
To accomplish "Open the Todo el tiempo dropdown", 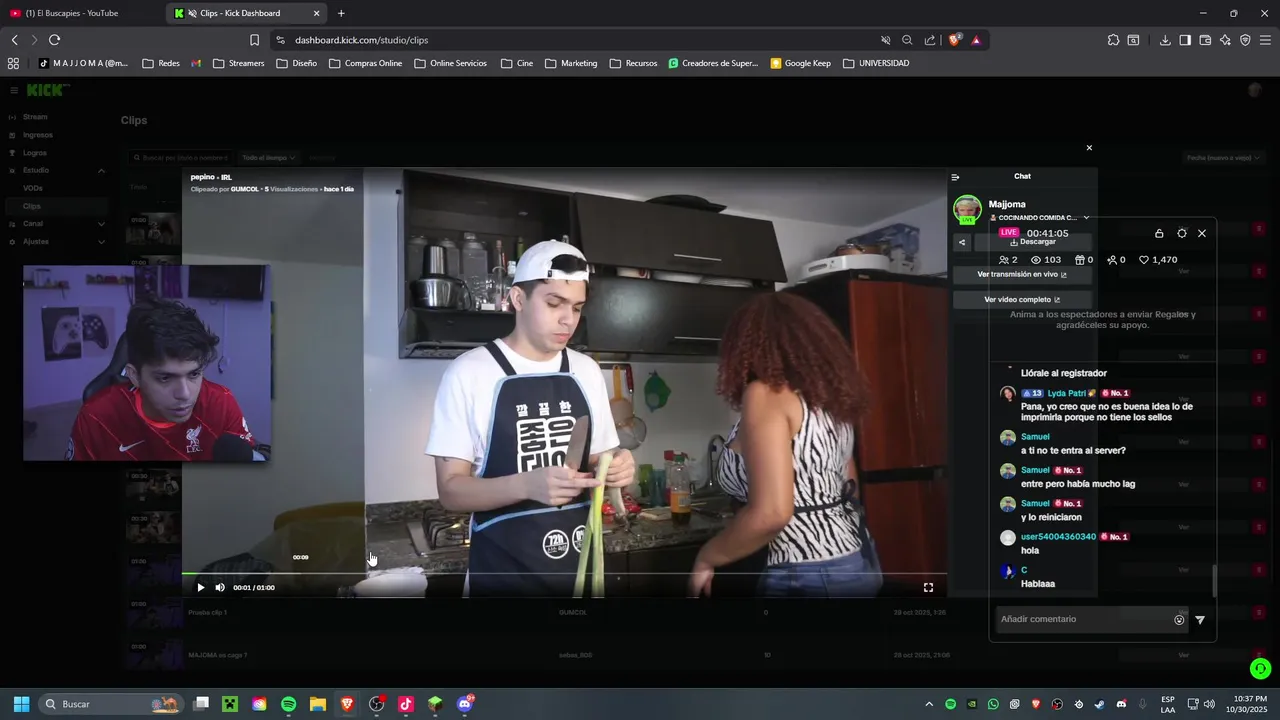I will [268, 158].
